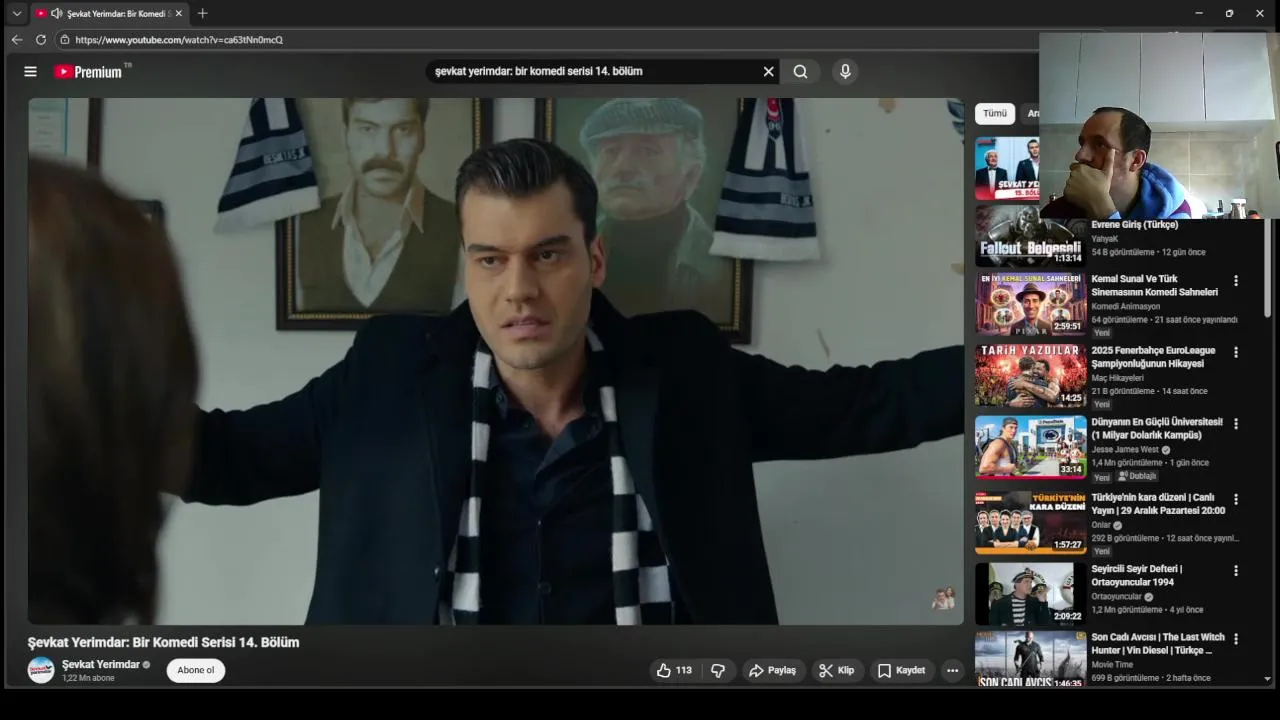Open options for Seyircili Seyir Defteri video
The width and height of the screenshot is (1280, 720).
(1236, 570)
